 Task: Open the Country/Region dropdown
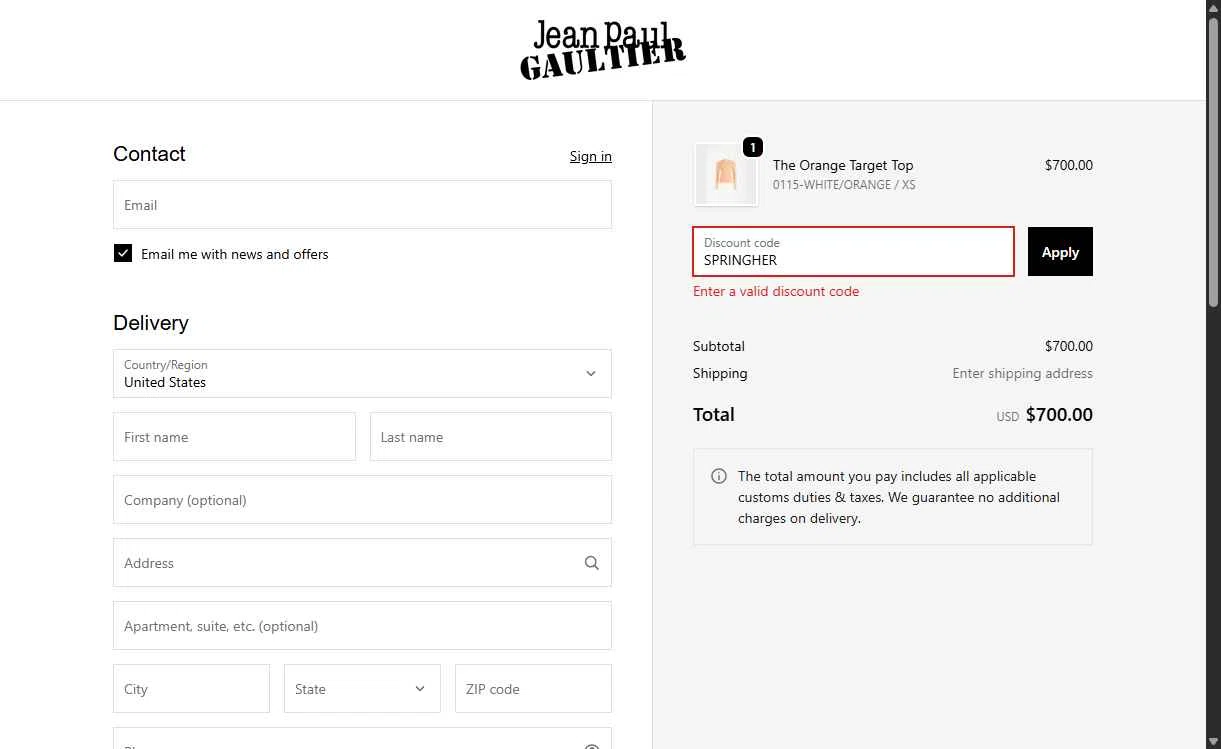pyautogui.click(x=362, y=373)
